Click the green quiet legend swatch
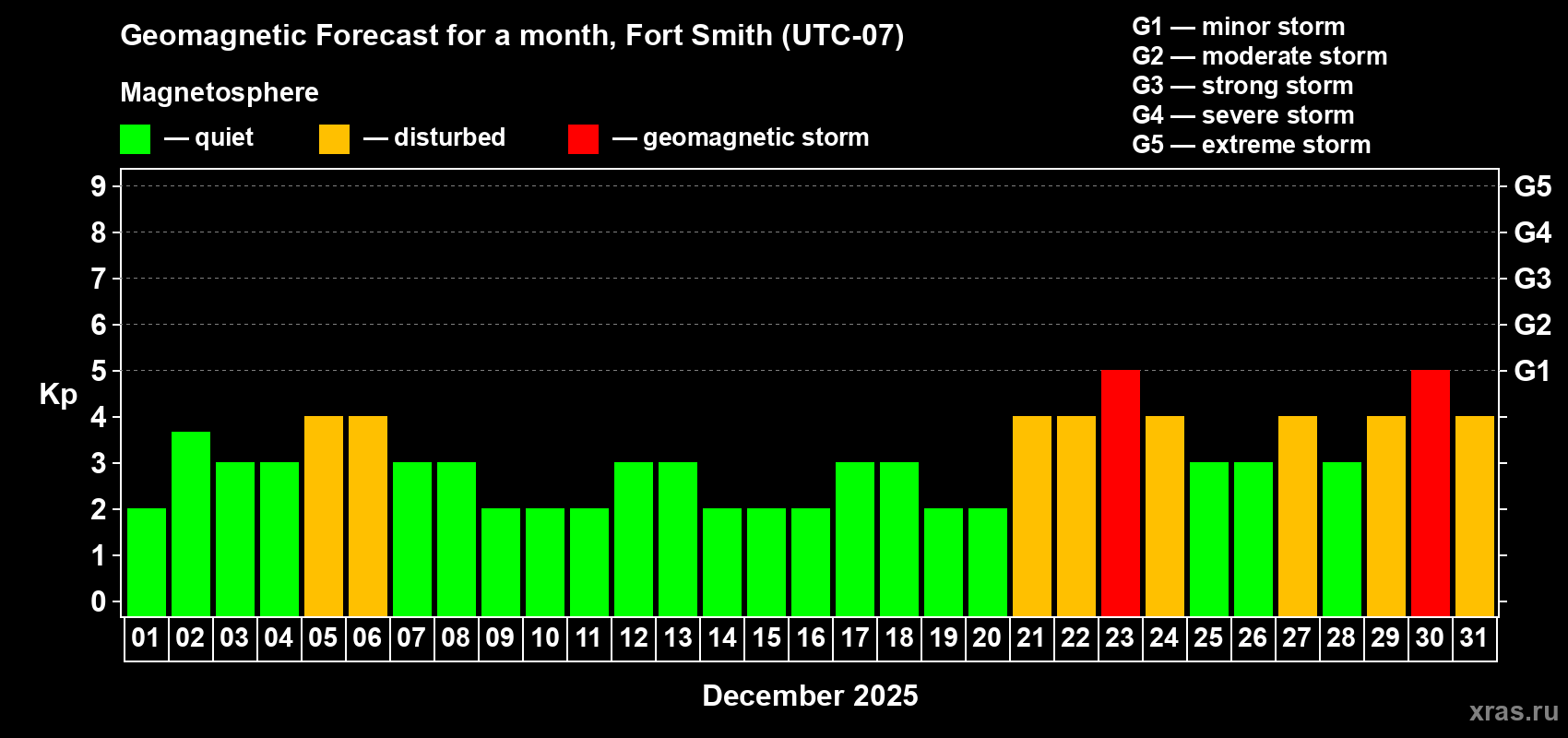 pos(135,139)
